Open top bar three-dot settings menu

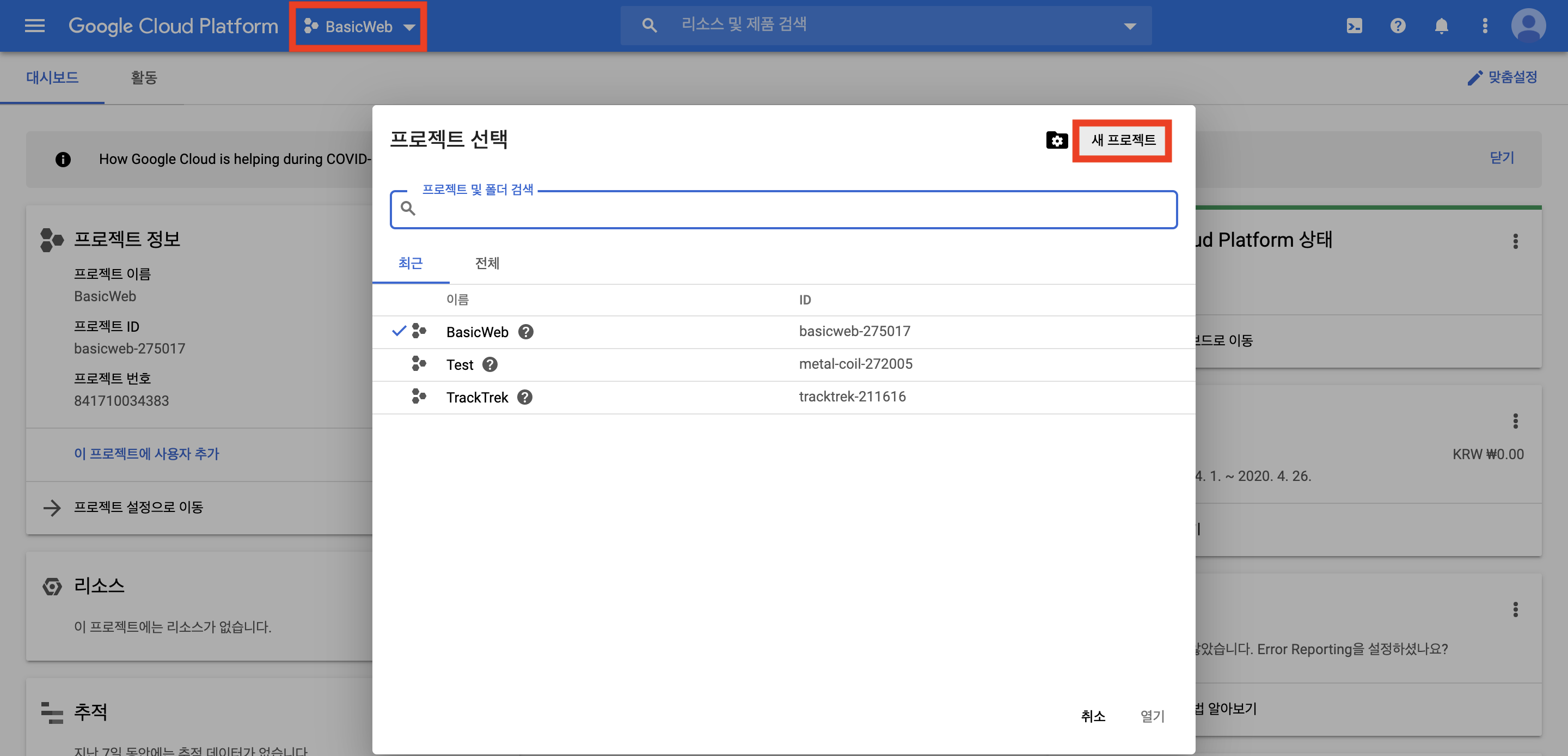point(1485,26)
